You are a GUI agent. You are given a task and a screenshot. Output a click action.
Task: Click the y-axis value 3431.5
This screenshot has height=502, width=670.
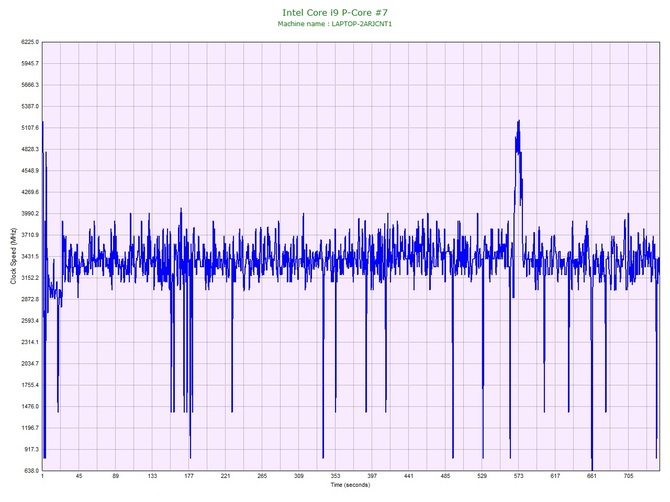(30, 256)
